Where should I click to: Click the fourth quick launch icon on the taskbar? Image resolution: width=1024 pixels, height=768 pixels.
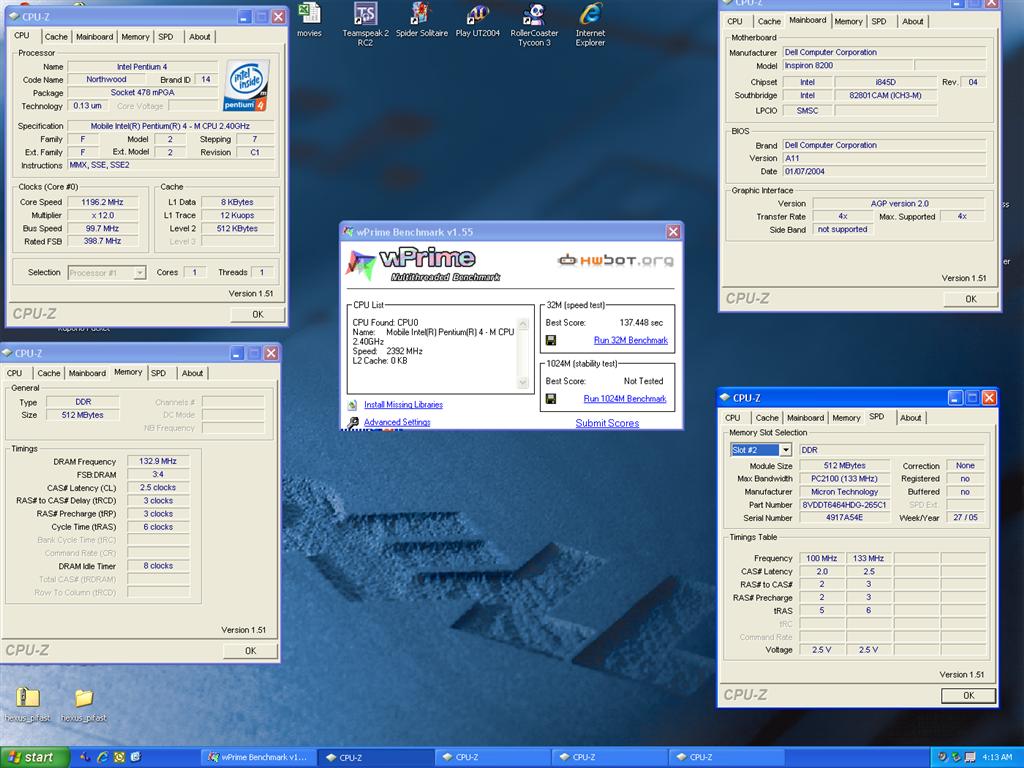(x=135, y=758)
